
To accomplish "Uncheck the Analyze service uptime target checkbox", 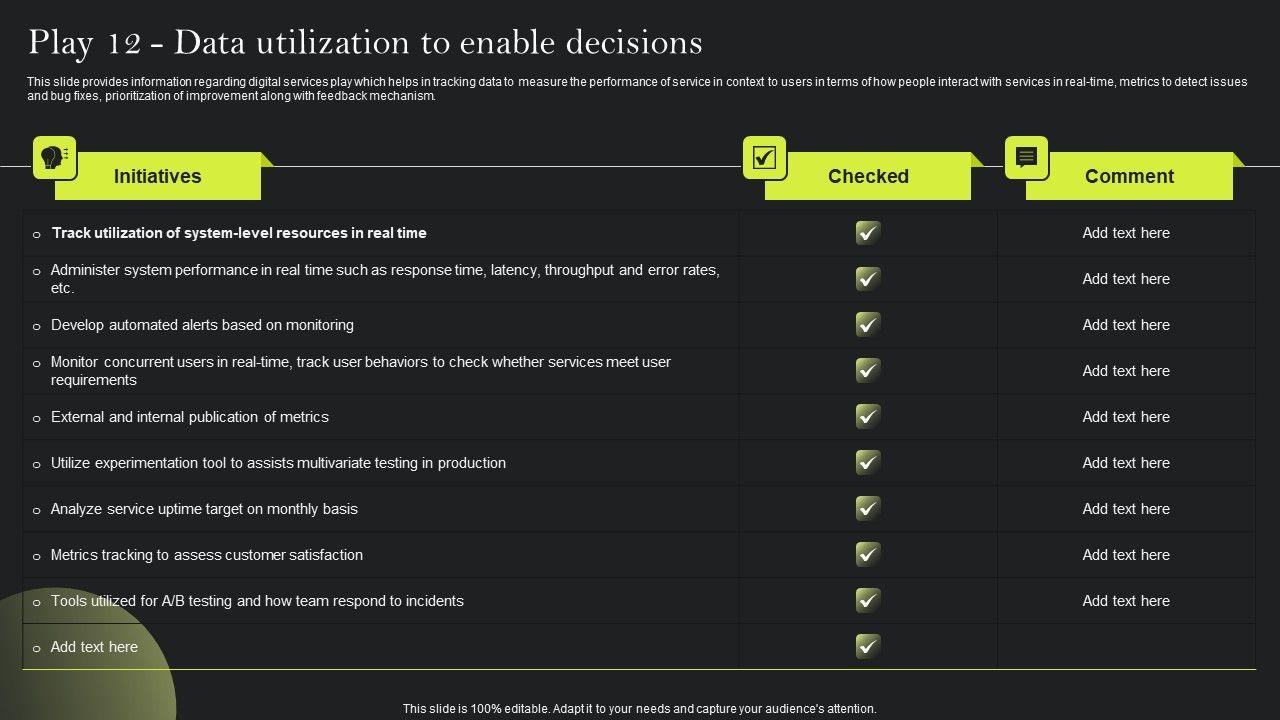I will click(868, 509).
